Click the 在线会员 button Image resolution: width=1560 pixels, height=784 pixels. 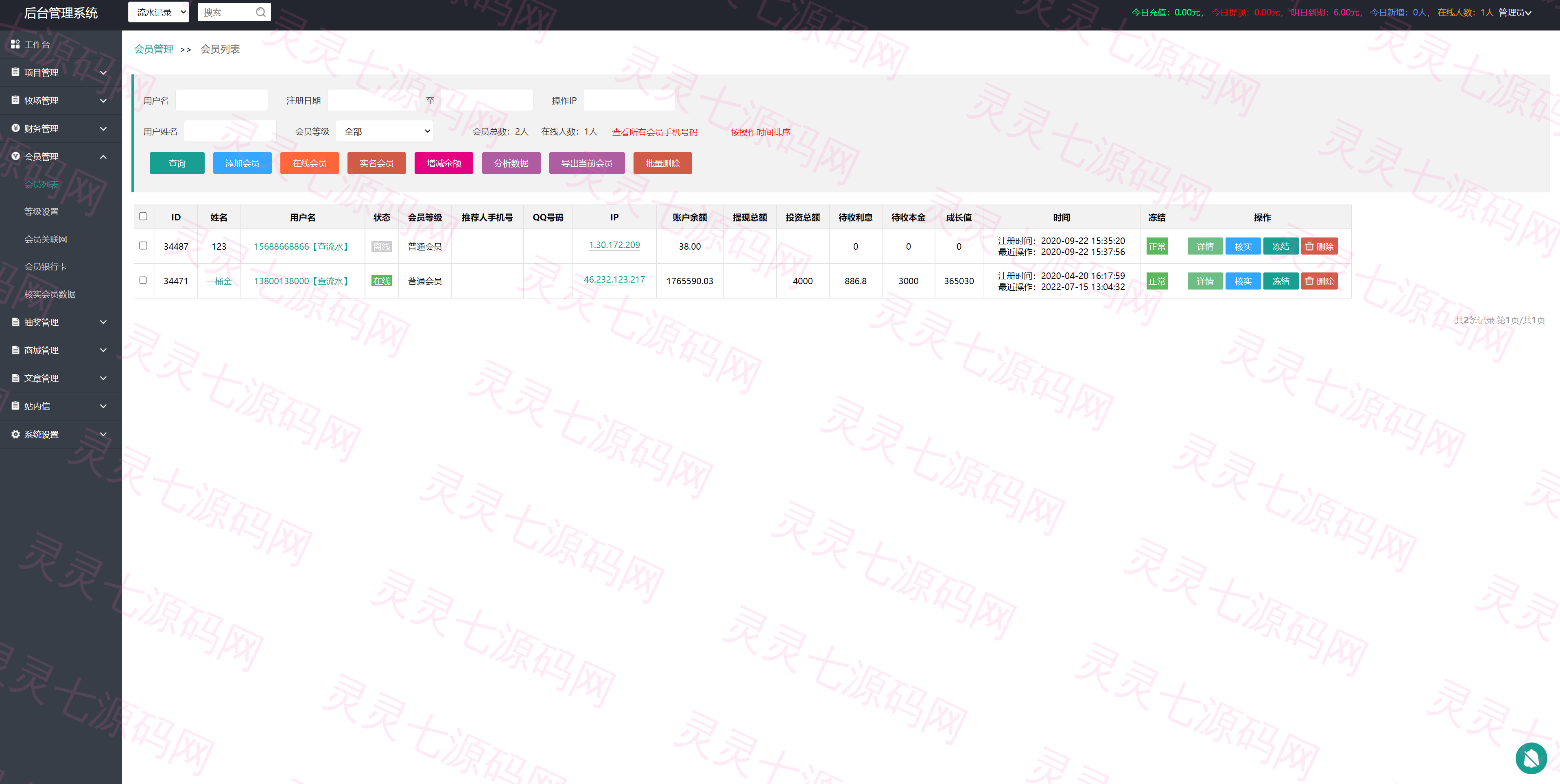(310, 163)
